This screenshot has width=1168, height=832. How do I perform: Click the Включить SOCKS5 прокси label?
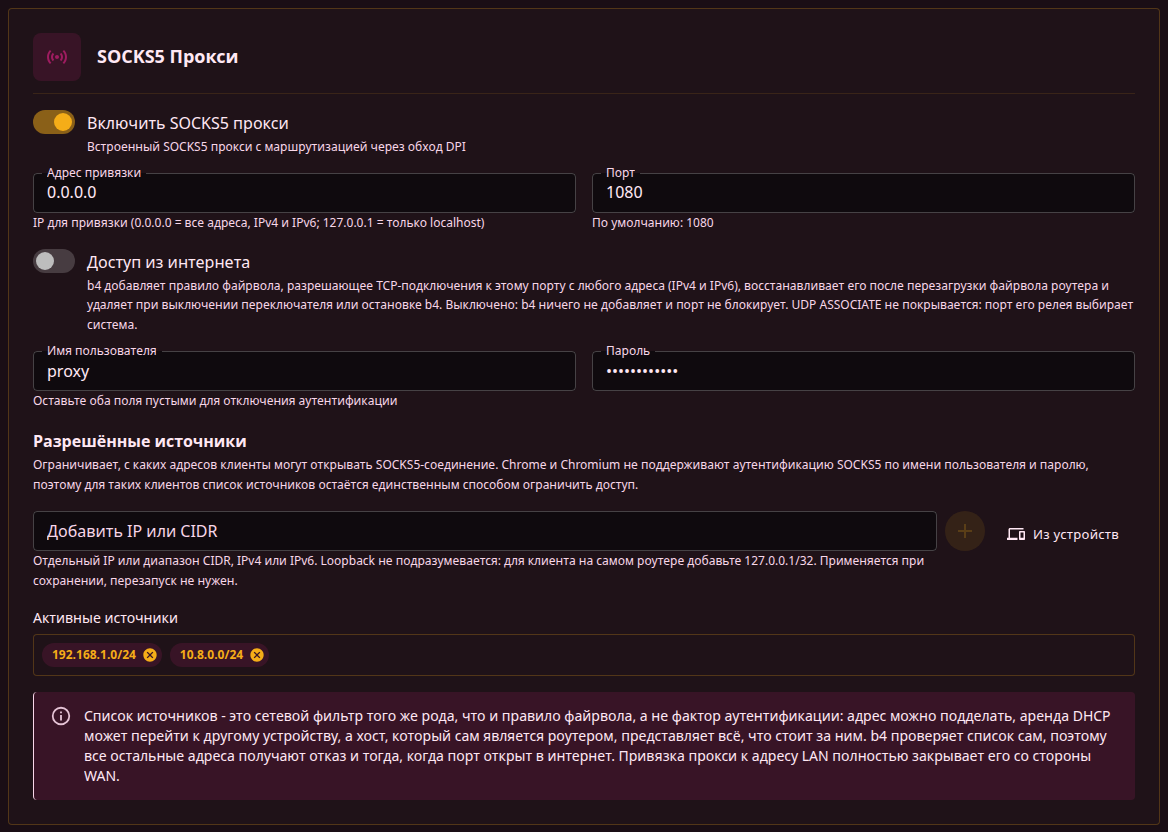(188, 123)
